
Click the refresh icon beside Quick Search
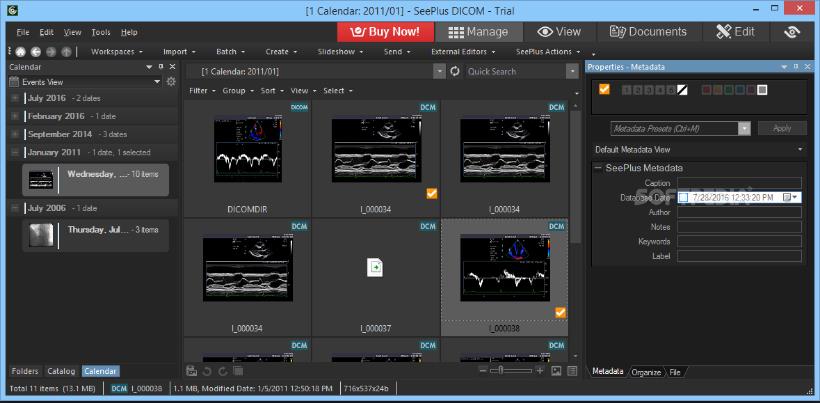[455, 71]
